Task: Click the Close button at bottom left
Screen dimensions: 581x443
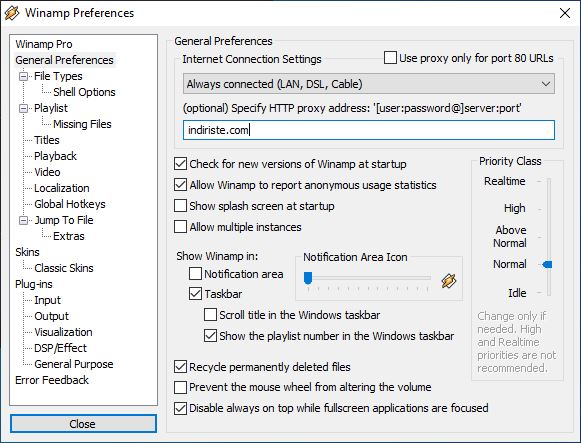Action: pos(83,423)
